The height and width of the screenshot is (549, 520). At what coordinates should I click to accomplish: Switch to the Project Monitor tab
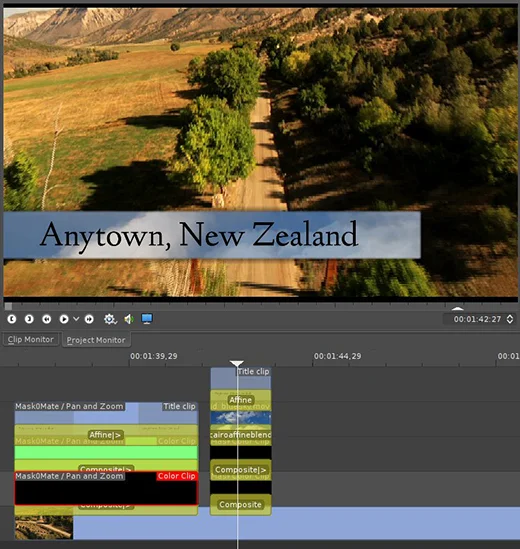(96, 340)
